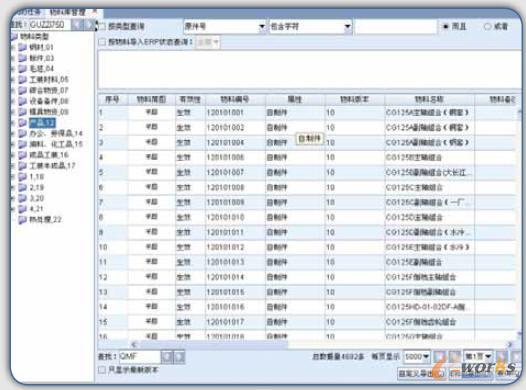Select table row with code 120101007
Viewport: 526px width, 390px height.
[x=307, y=172]
